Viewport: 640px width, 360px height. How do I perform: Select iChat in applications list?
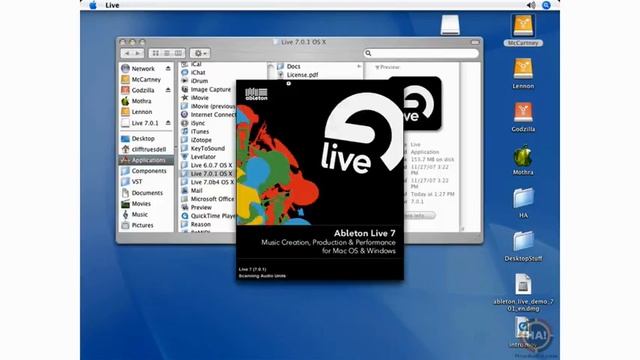click(193, 72)
